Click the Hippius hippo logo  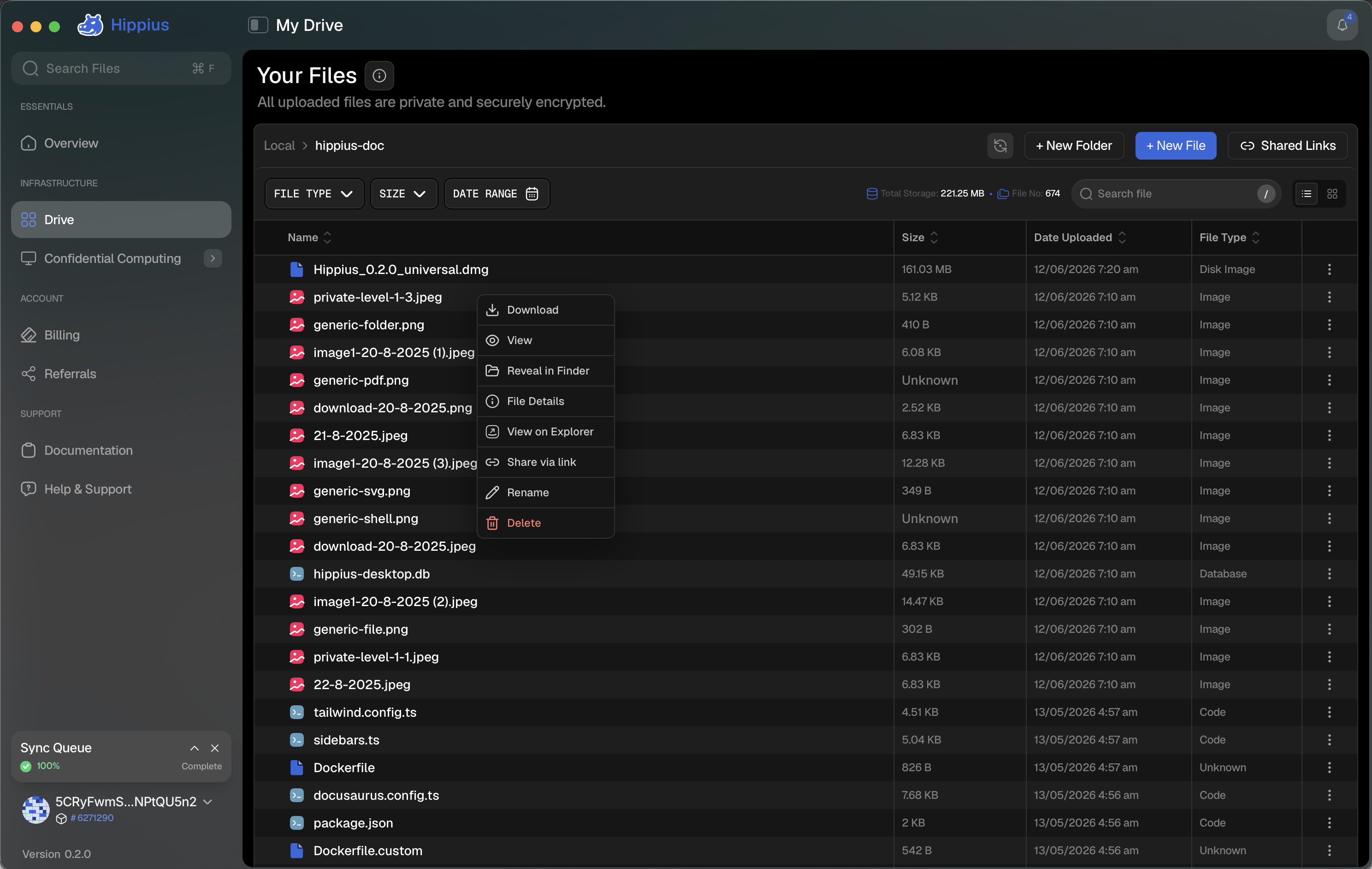[90, 25]
